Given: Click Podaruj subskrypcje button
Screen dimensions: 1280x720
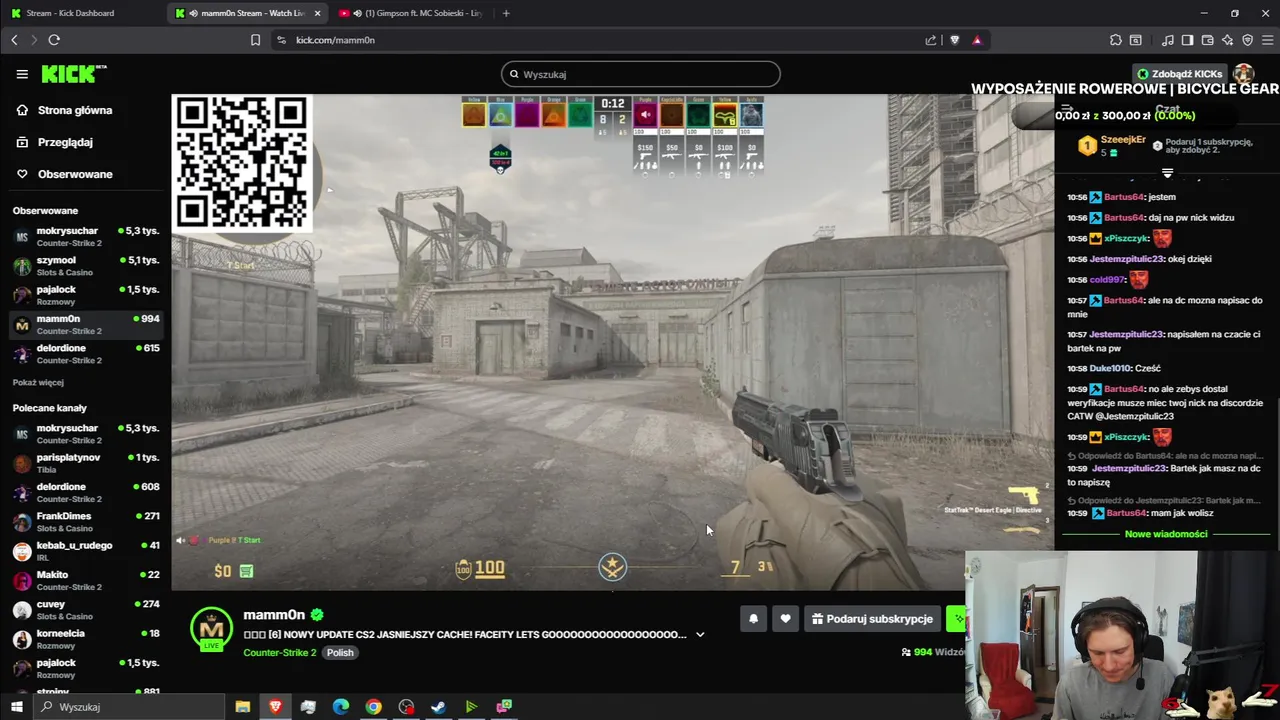Looking at the screenshot, I should point(872,619).
